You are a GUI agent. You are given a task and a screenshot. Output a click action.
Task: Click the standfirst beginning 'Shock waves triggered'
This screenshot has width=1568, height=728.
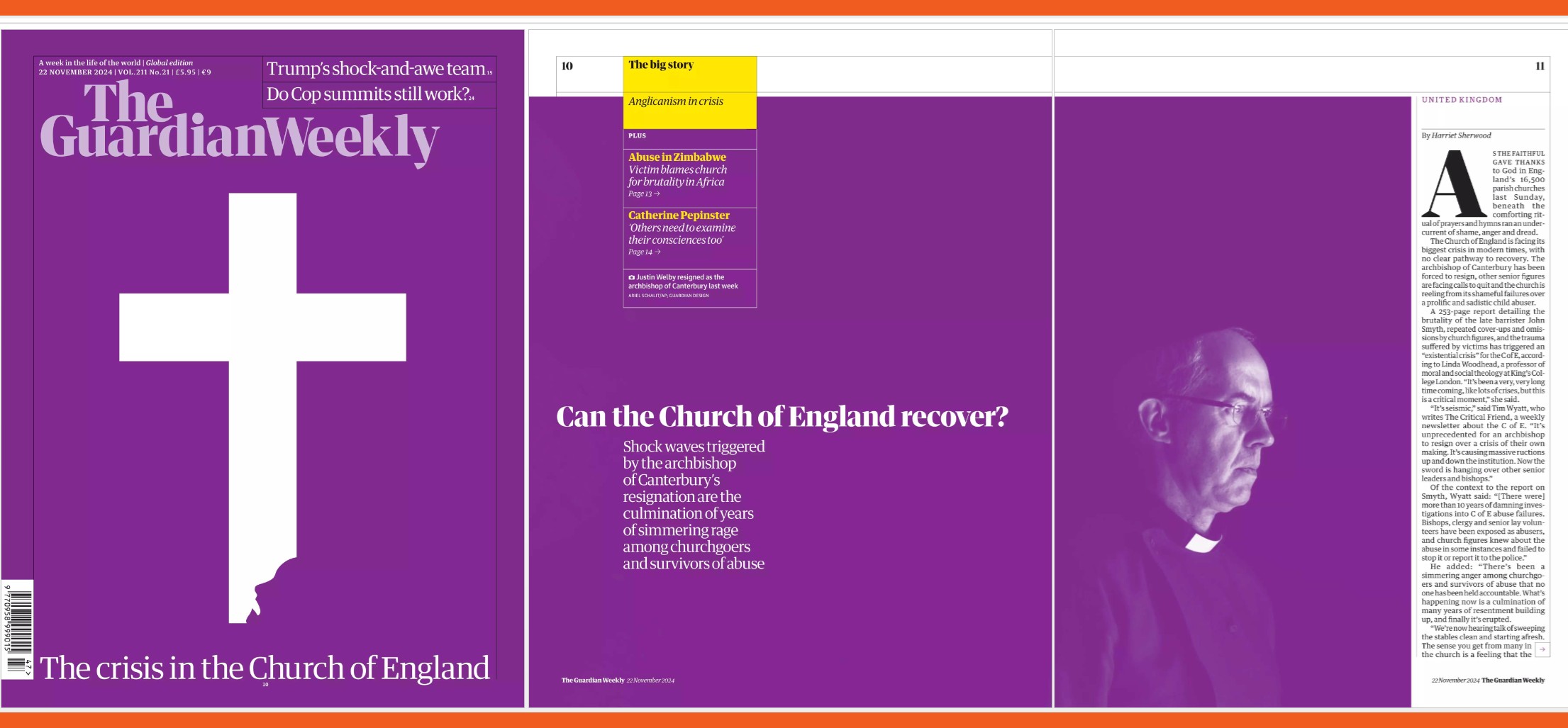coord(694,505)
